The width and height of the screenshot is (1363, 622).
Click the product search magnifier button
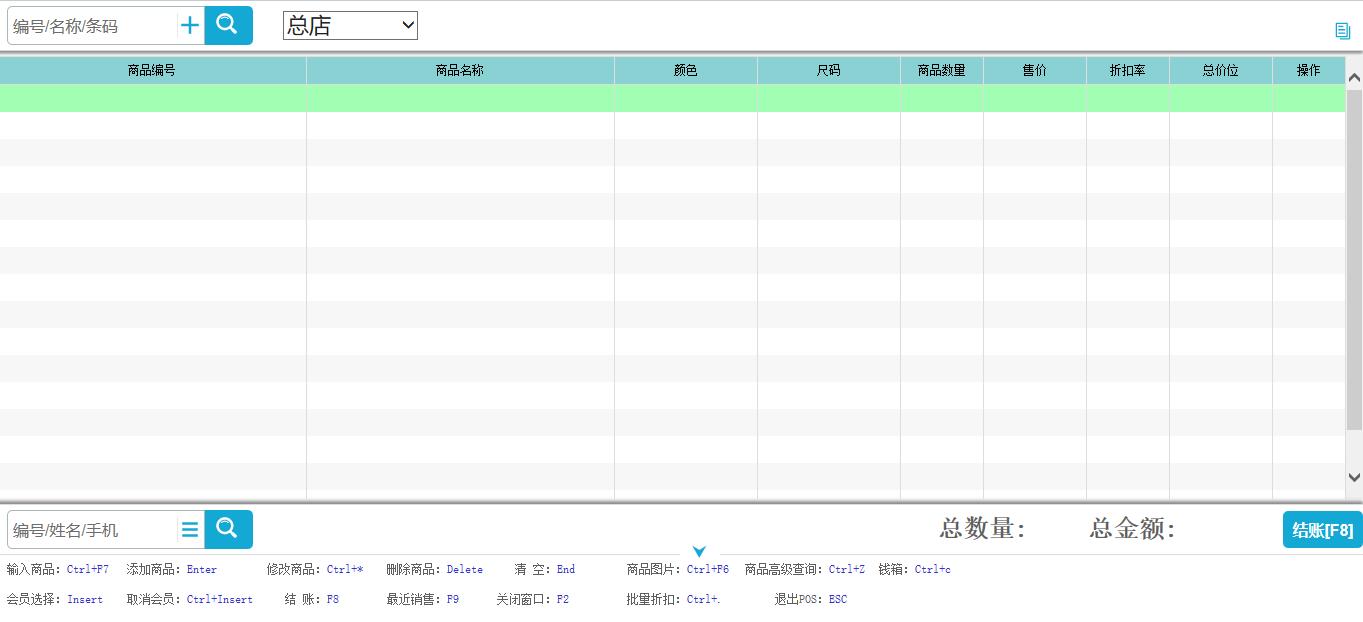point(228,26)
